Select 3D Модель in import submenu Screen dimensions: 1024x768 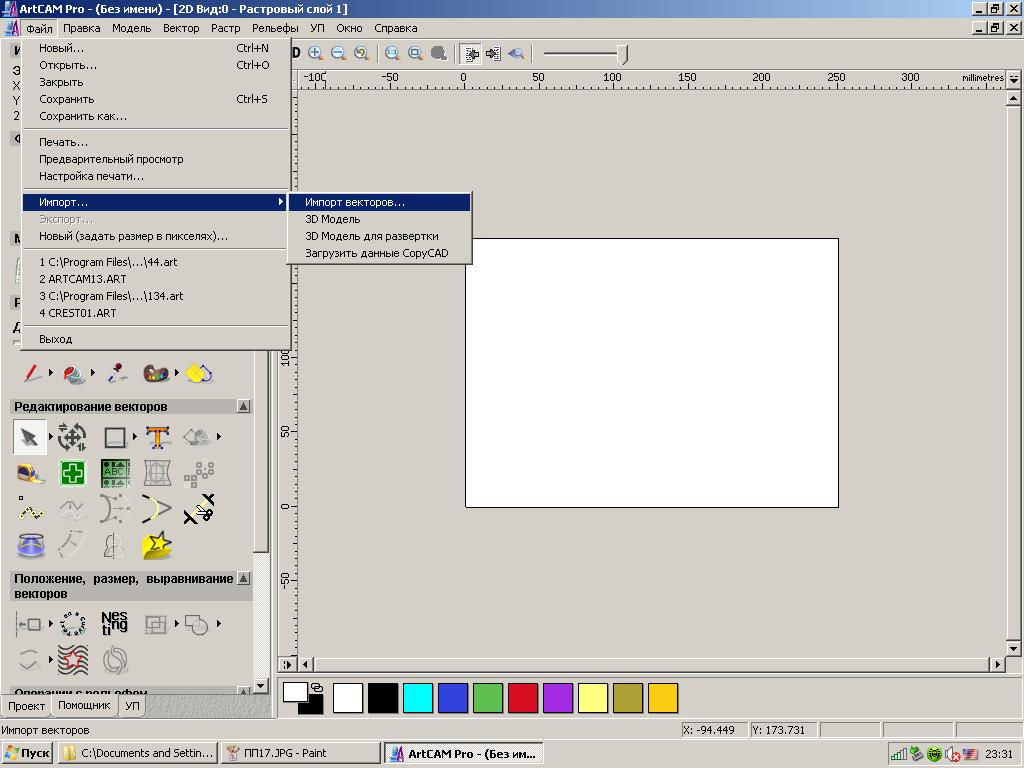(x=379, y=219)
